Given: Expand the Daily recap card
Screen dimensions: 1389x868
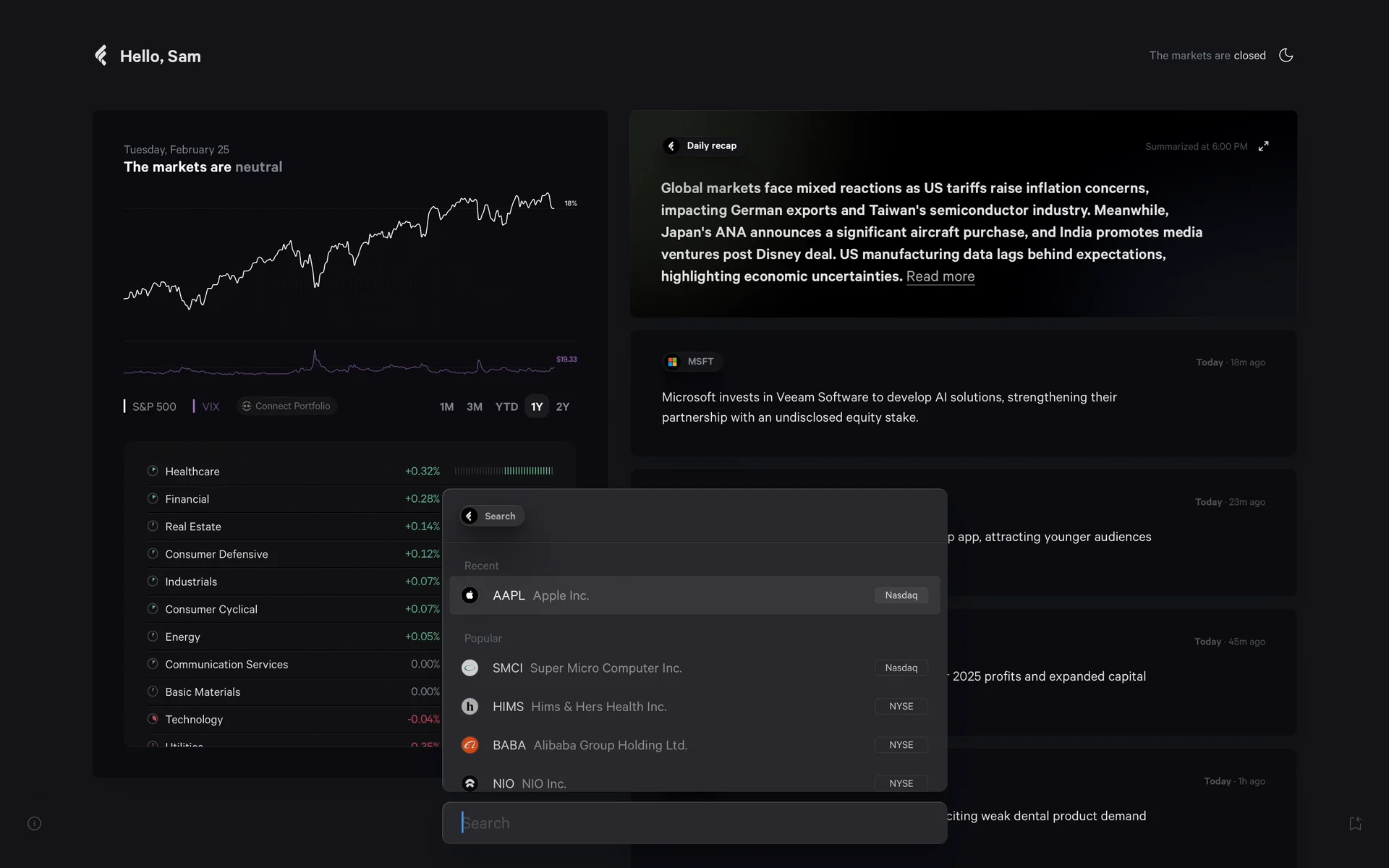Looking at the screenshot, I should click(1263, 146).
